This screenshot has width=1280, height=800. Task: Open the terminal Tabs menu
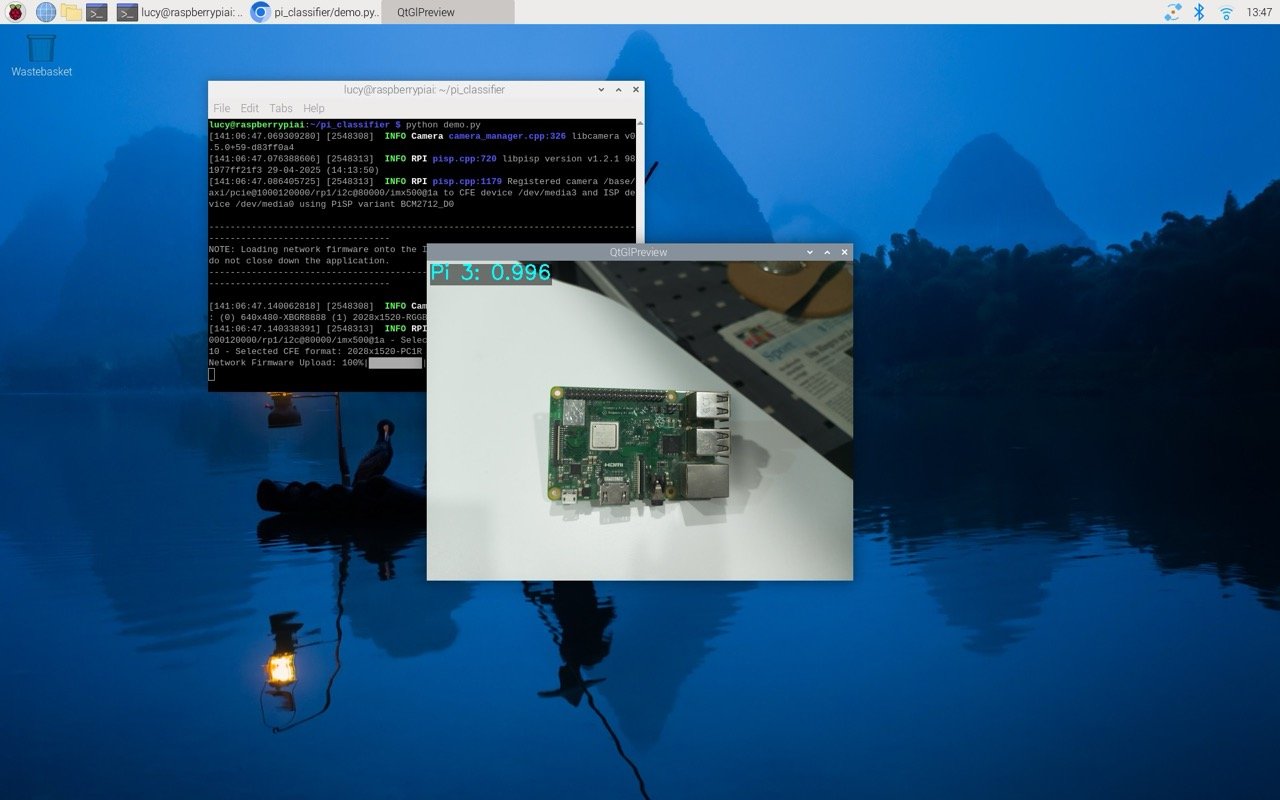(x=281, y=108)
